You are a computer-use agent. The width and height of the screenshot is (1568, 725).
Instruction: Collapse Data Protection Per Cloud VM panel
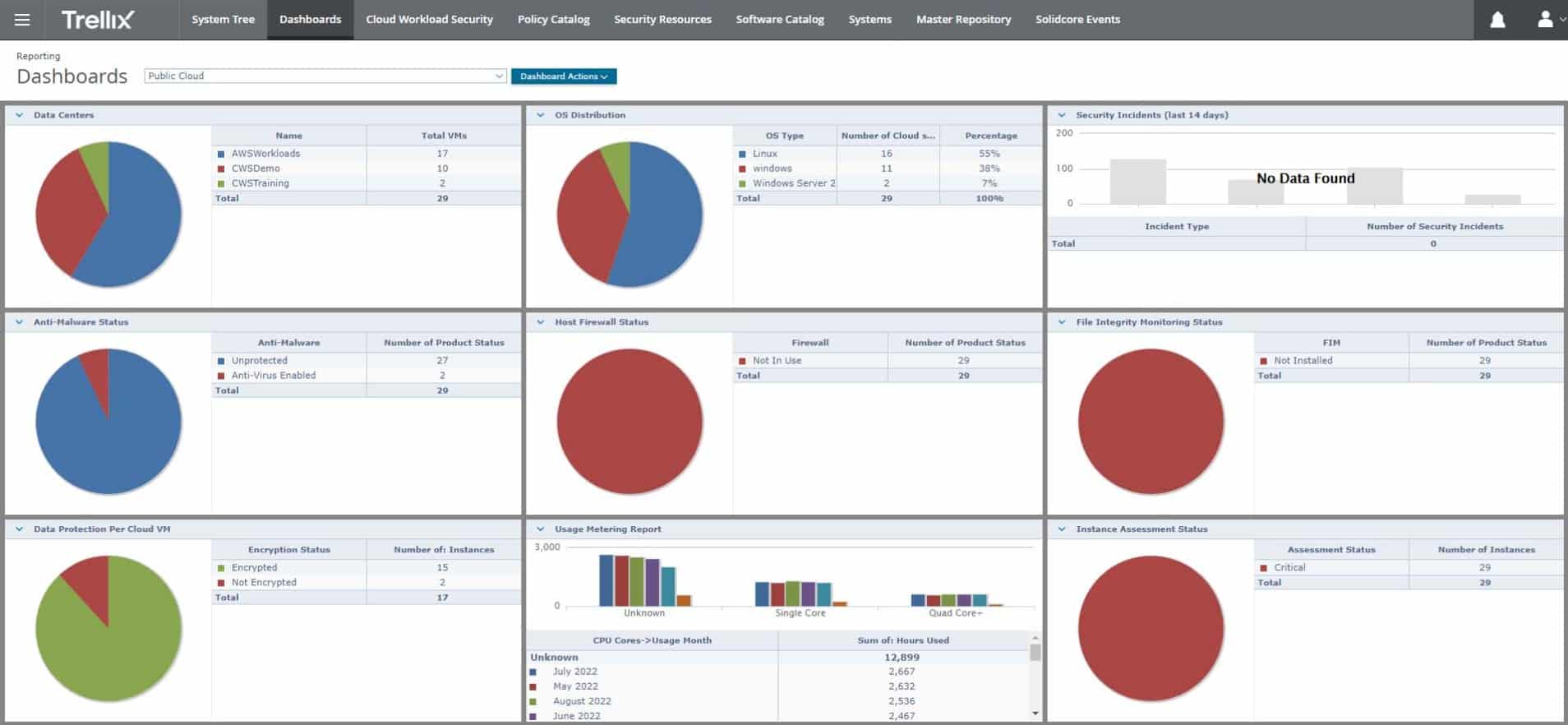[20, 529]
